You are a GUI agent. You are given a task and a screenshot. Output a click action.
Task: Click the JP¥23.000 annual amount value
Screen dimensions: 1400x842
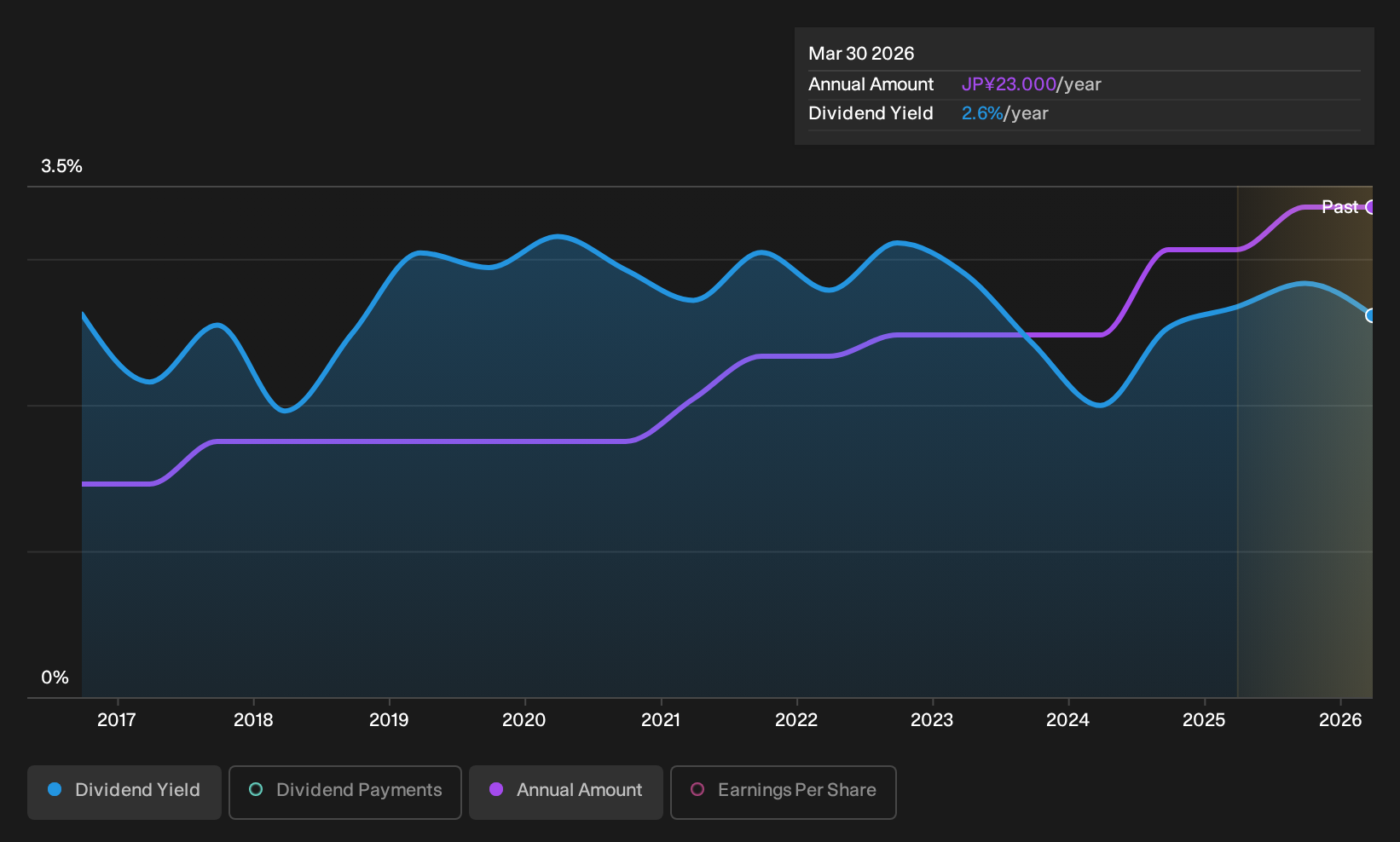click(1009, 84)
